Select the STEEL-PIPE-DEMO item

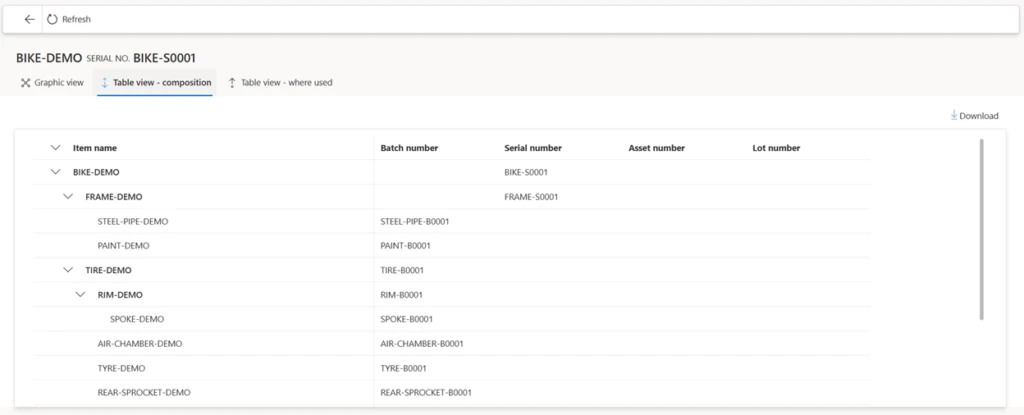(x=132, y=221)
